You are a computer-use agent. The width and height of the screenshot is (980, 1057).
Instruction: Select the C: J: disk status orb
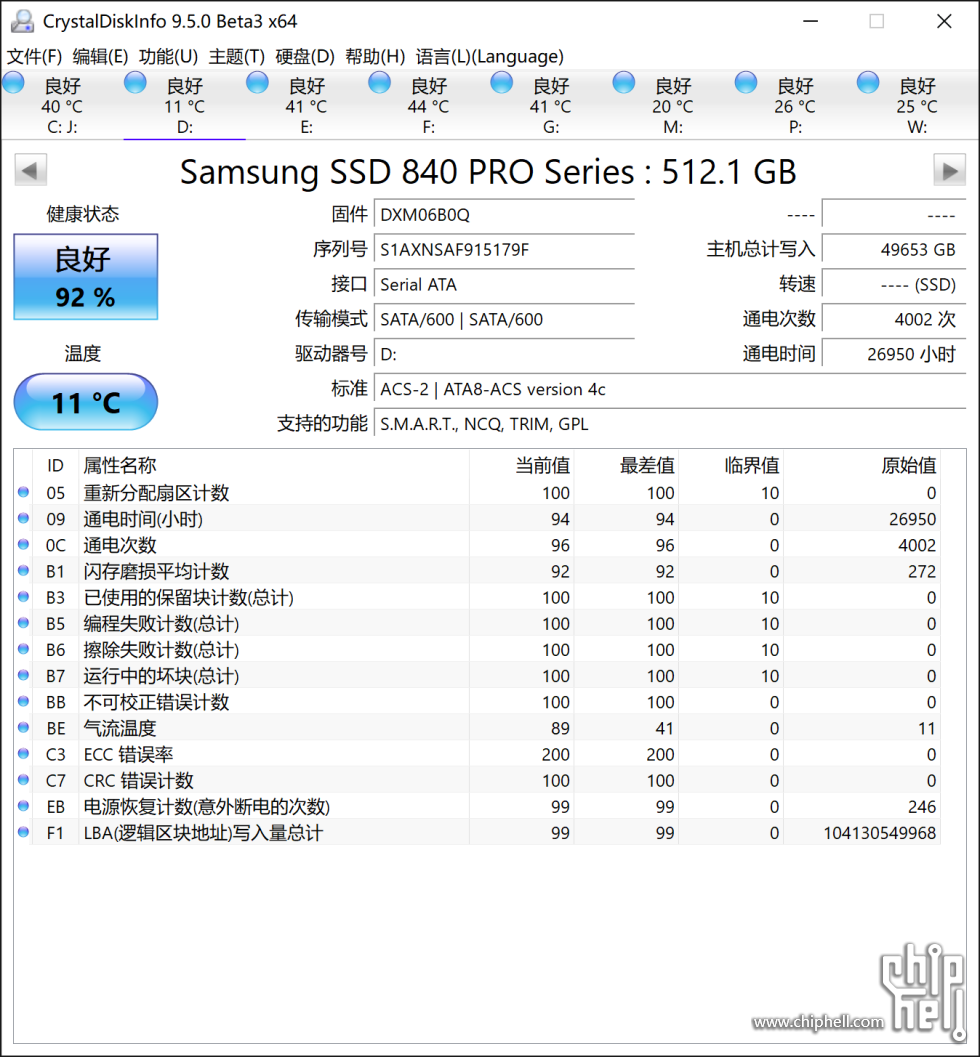tap(13, 83)
